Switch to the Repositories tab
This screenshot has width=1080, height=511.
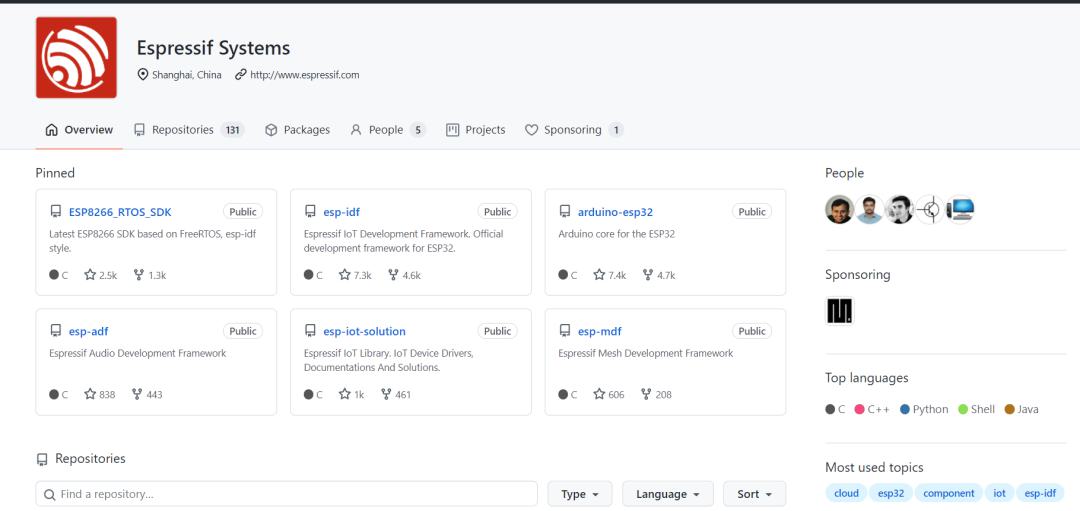(189, 129)
